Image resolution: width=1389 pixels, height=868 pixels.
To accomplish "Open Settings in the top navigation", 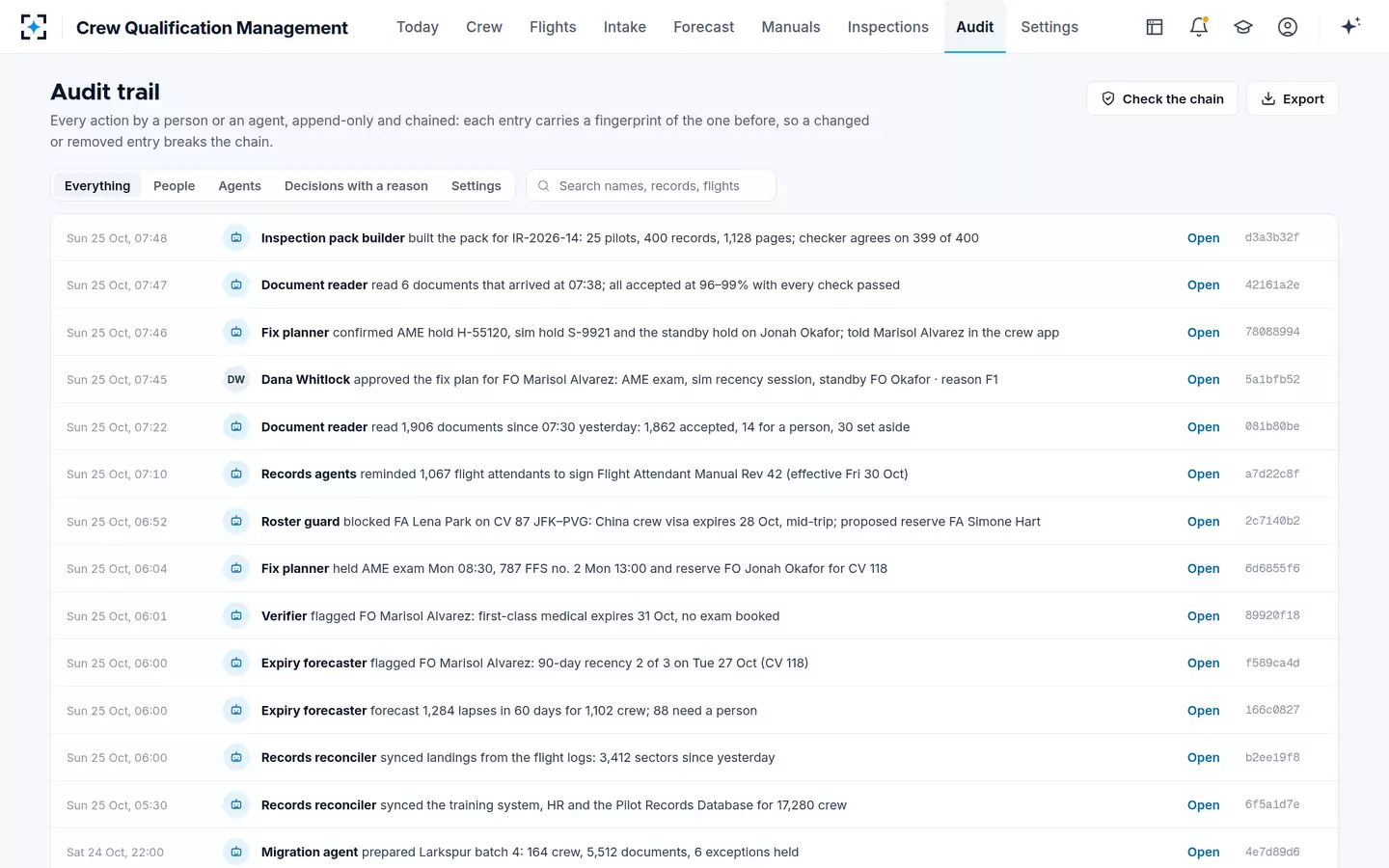I will [1049, 27].
